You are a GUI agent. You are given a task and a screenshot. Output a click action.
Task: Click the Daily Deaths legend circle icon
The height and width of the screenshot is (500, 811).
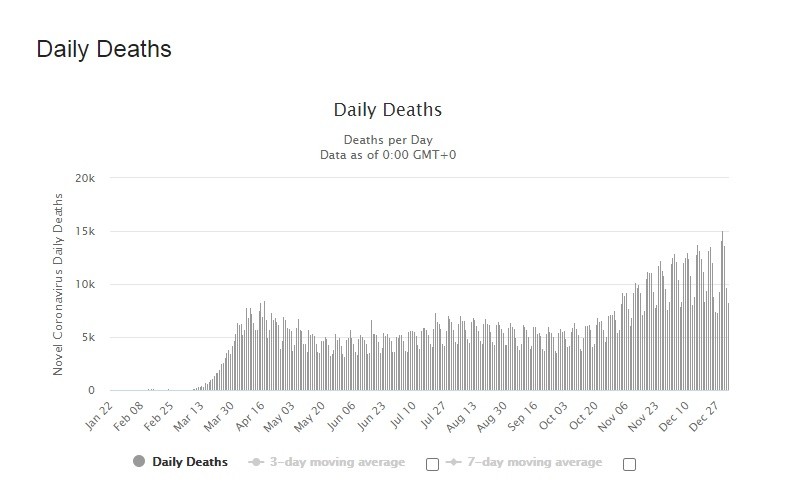pos(138,462)
